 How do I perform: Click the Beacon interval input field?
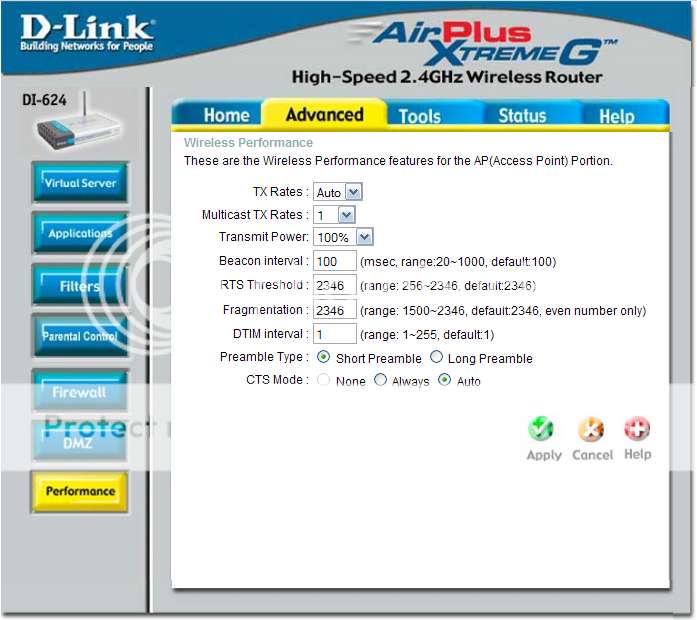[x=334, y=261]
